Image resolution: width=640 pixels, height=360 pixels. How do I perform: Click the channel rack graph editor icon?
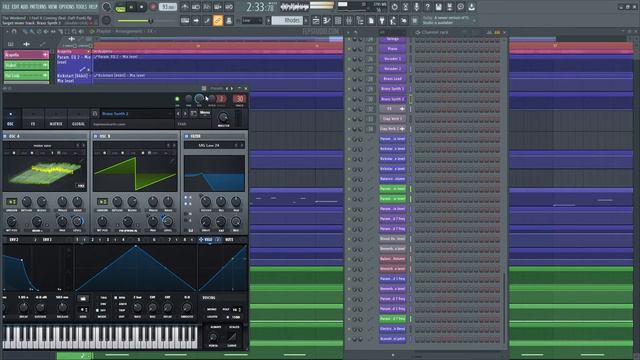(x=489, y=32)
